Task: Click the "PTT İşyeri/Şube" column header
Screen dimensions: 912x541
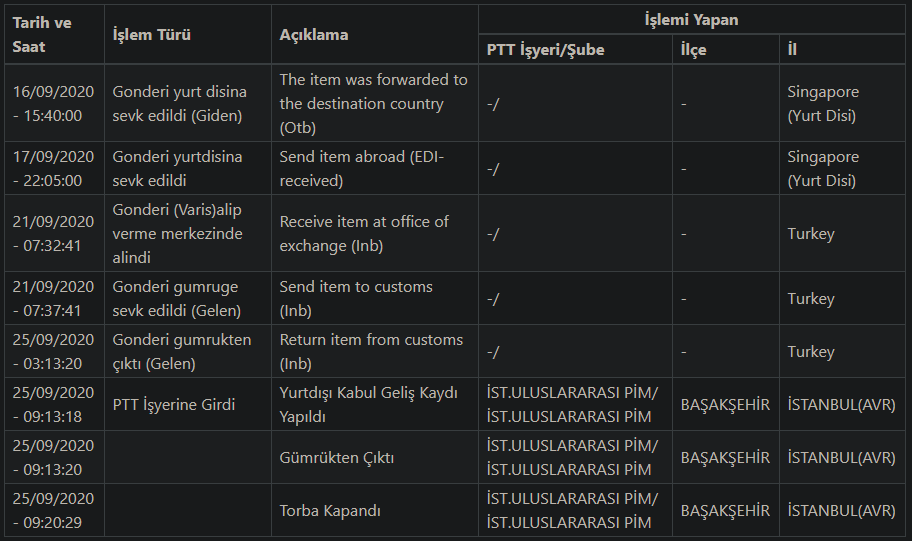Action: (x=546, y=49)
